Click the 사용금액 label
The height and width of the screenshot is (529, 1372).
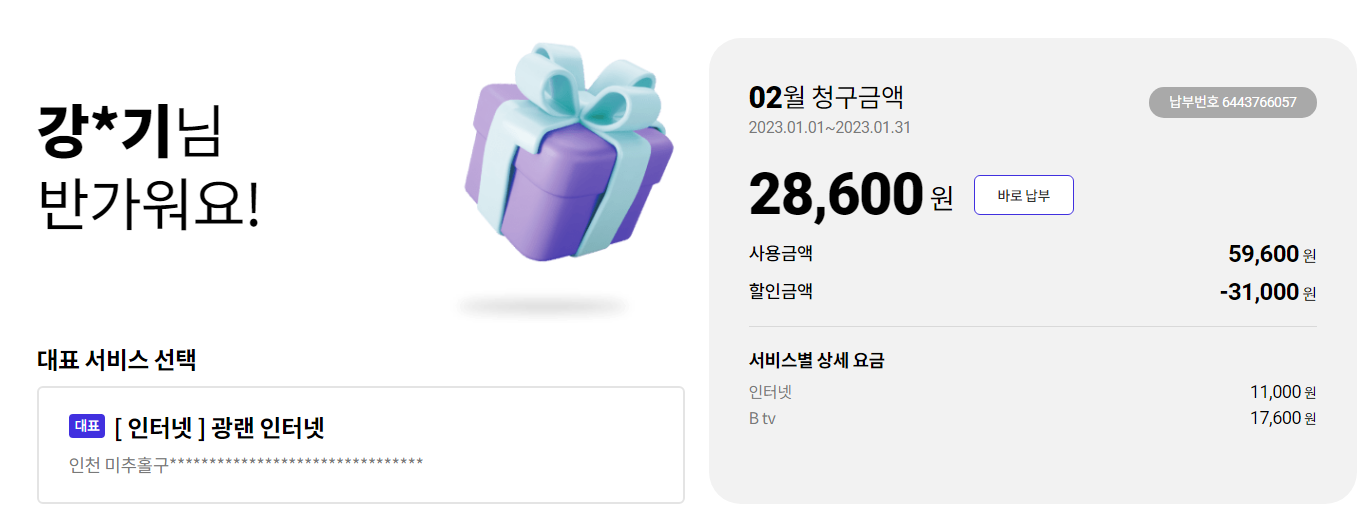[x=780, y=254]
